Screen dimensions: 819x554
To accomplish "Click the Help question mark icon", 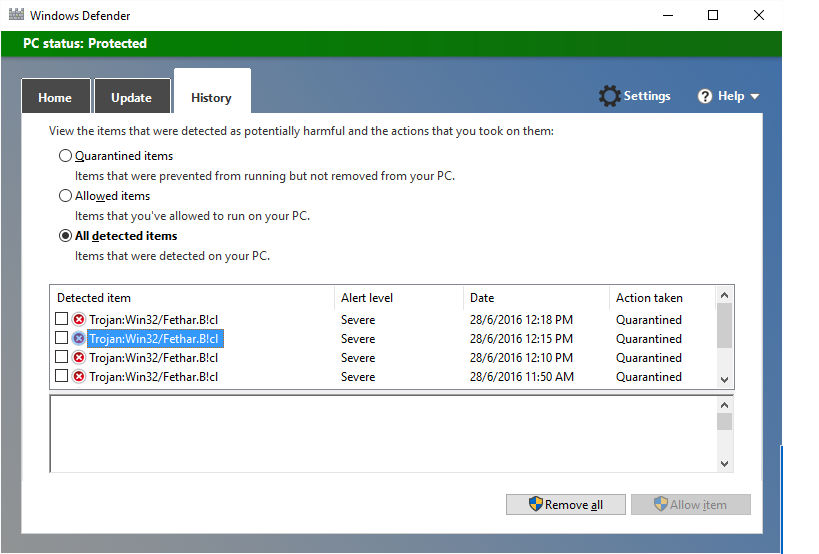I will pyautogui.click(x=705, y=96).
